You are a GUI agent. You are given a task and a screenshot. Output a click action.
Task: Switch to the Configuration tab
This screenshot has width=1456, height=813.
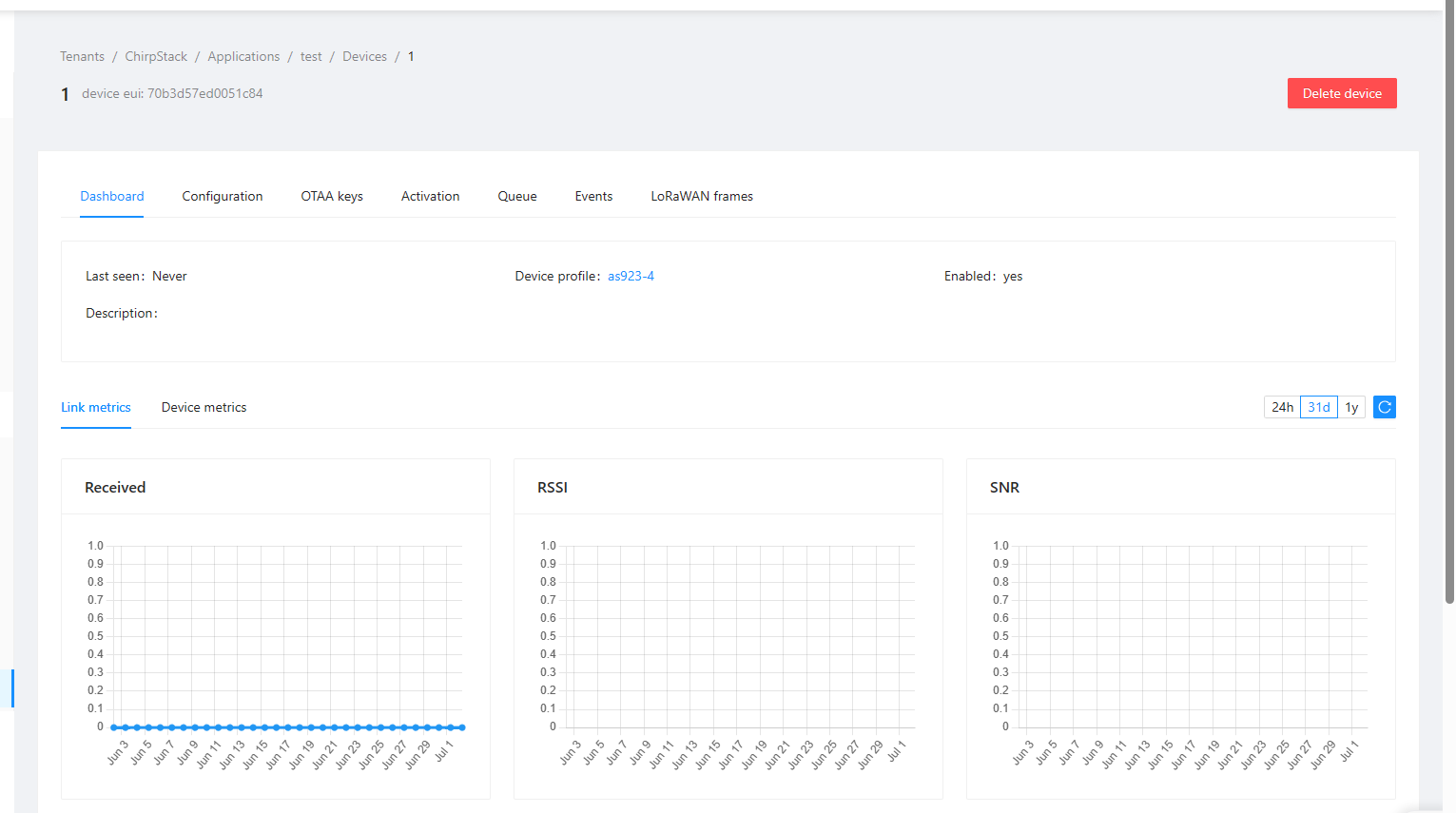pos(223,196)
